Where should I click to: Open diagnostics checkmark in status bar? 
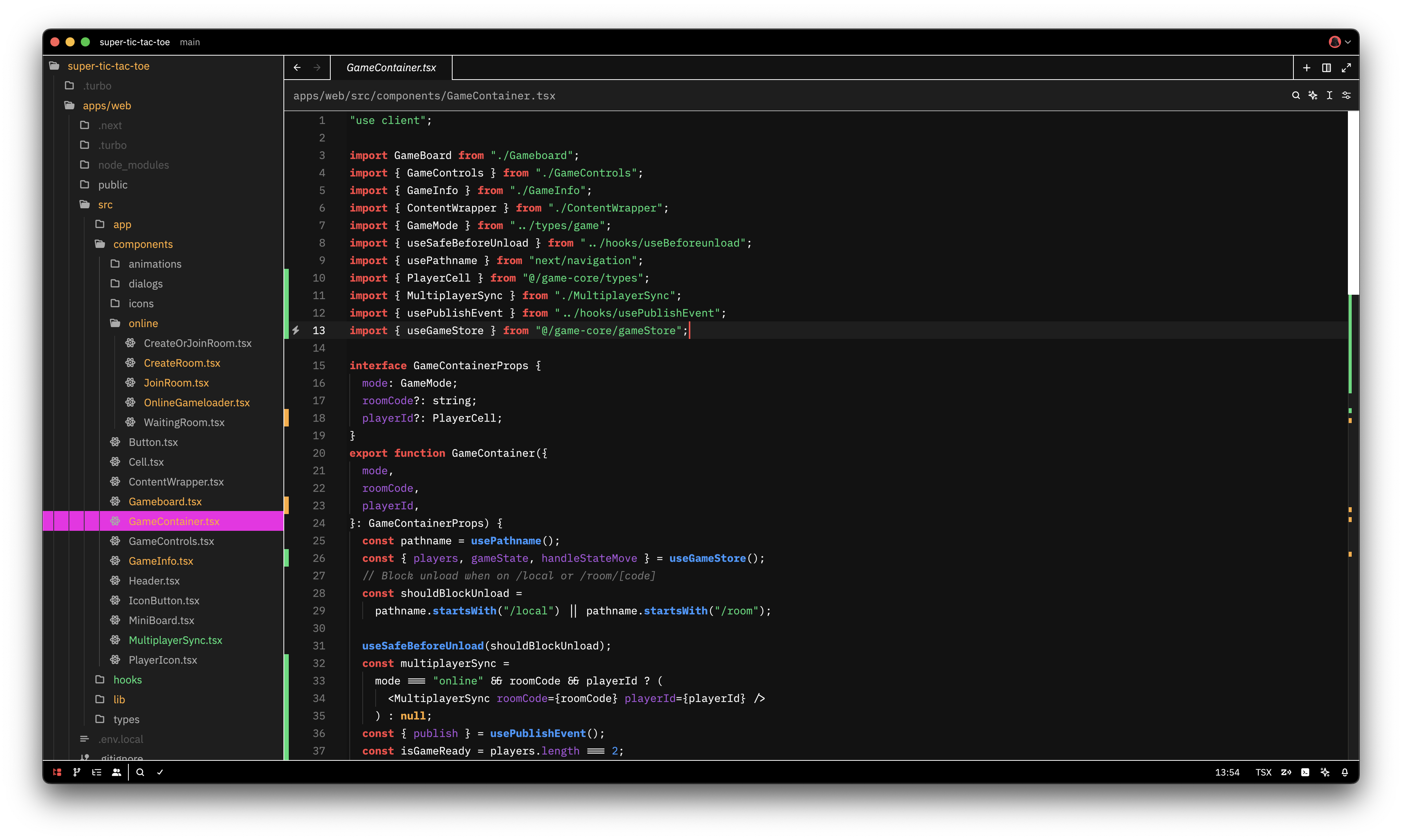[160, 772]
